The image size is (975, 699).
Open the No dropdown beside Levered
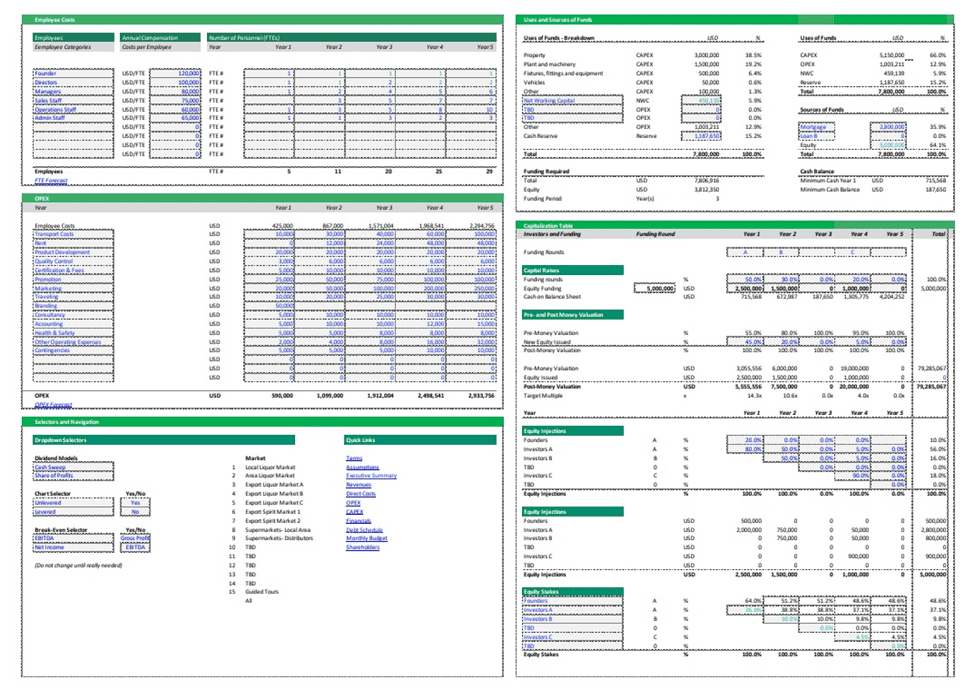pyautogui.click(x=135, y=512)
